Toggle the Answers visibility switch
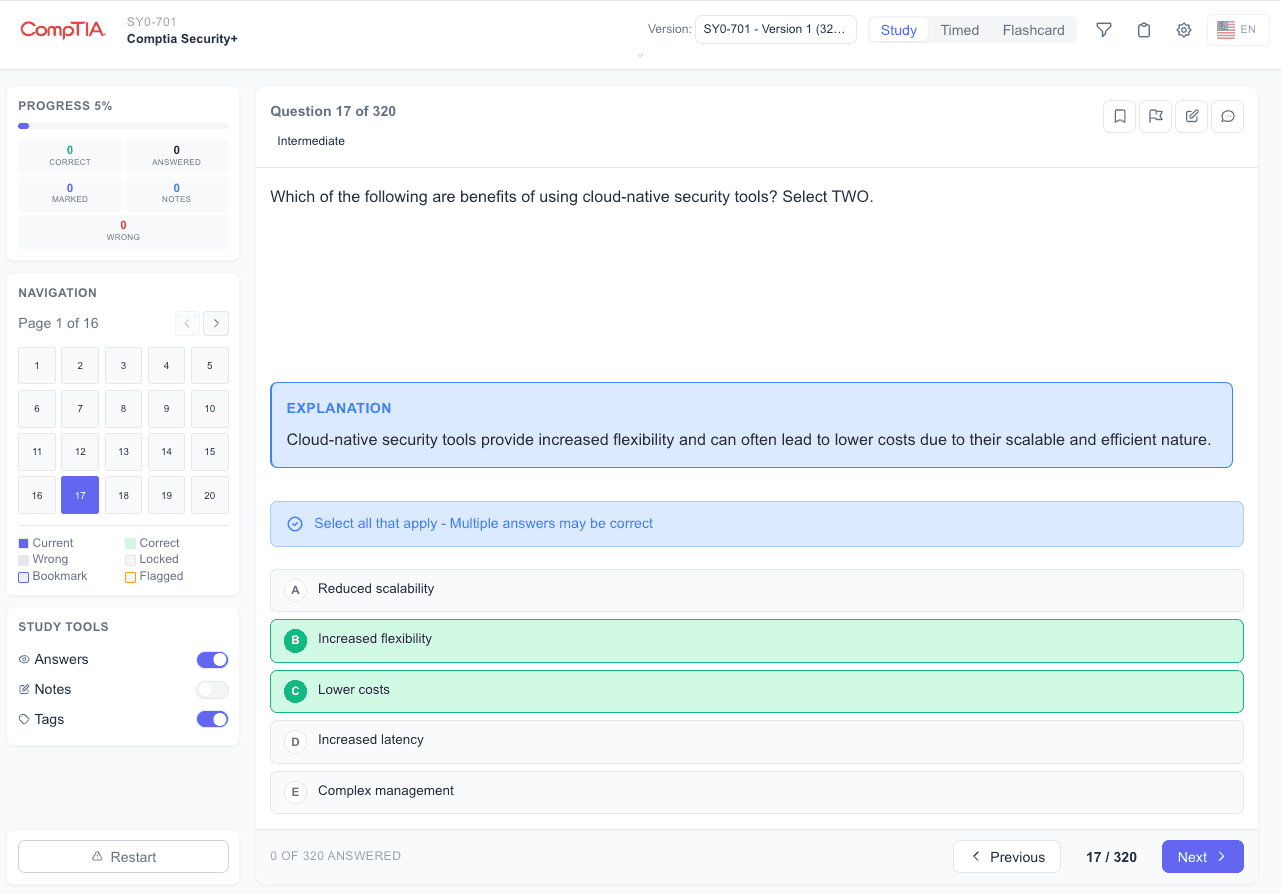The image size is (1281, 894). [x=212, y=659]
